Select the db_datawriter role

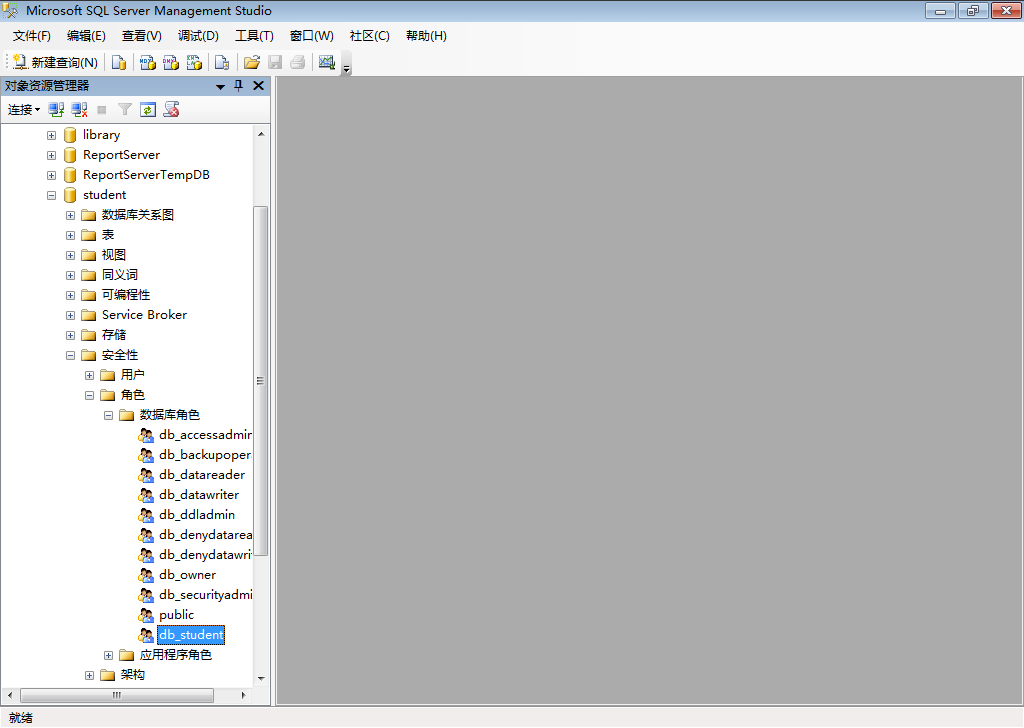click(199, 495)
